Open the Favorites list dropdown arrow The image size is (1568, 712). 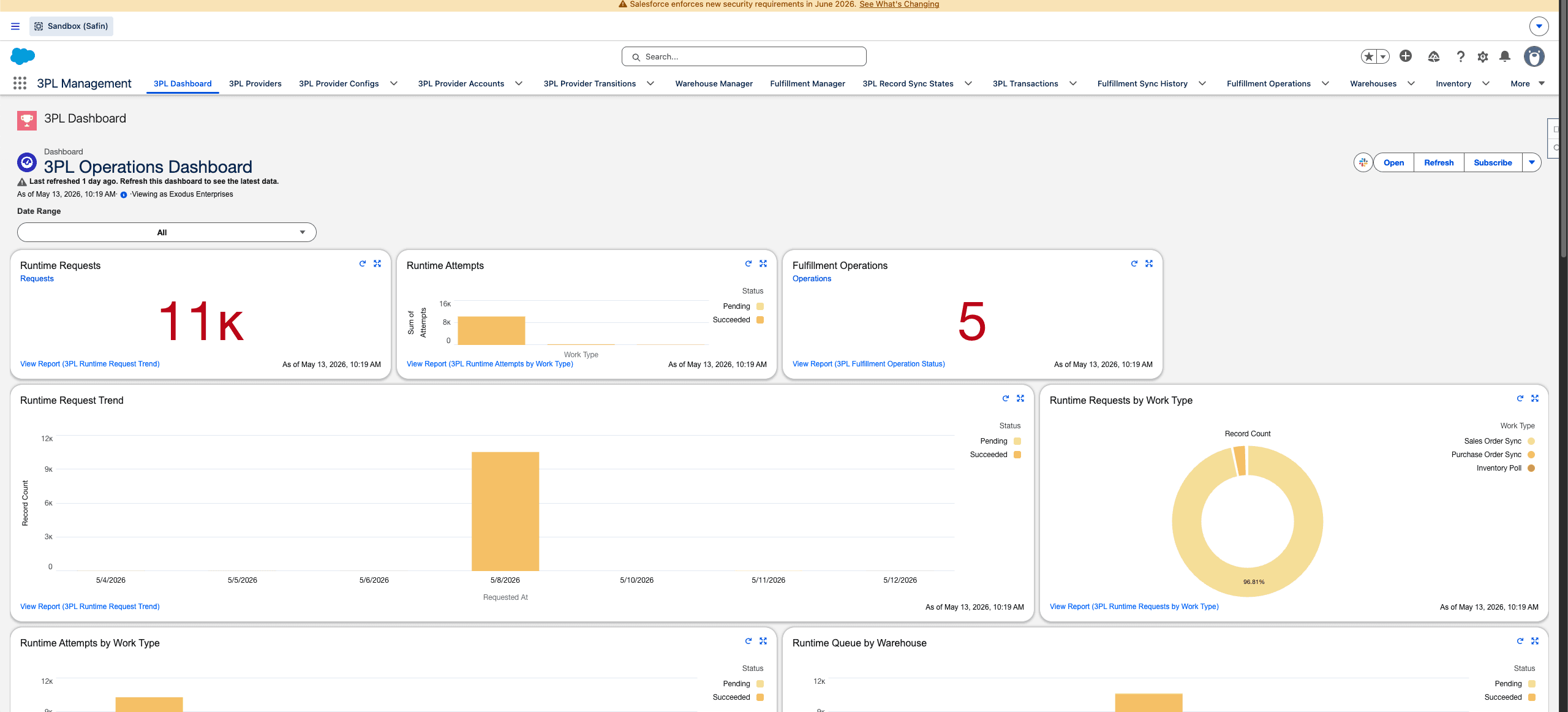1383,56
